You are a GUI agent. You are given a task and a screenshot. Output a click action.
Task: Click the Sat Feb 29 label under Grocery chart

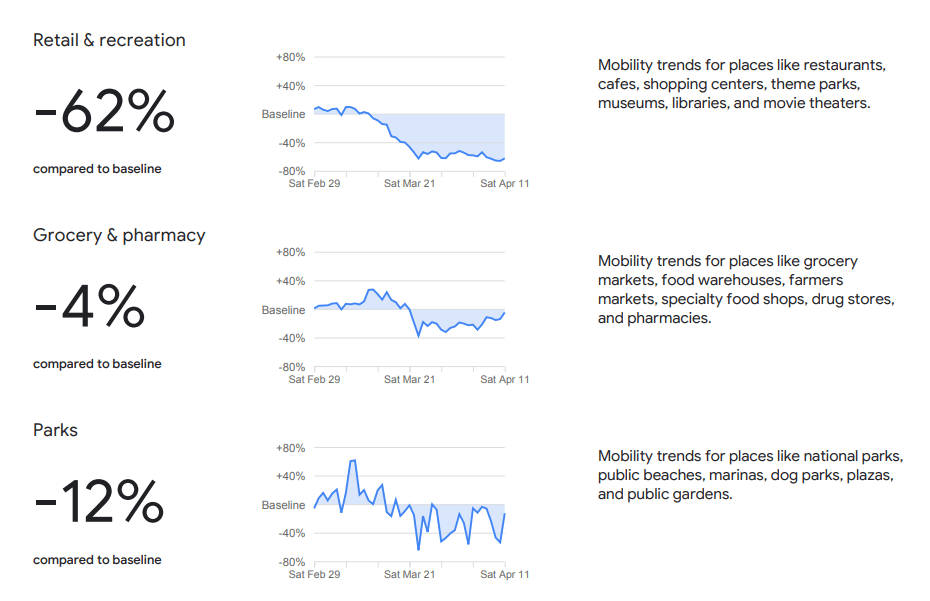tap(314, 380)
